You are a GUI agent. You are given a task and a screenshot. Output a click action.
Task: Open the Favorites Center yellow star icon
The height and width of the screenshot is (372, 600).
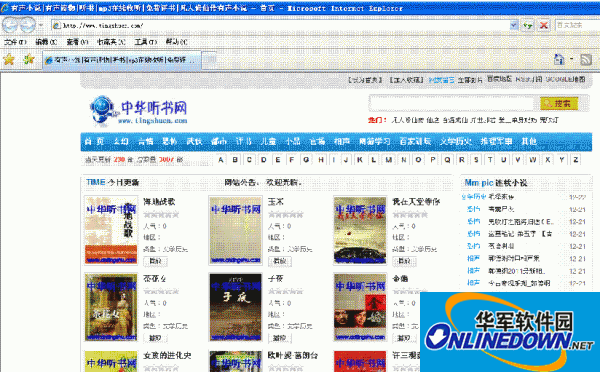tap(9, 59)
